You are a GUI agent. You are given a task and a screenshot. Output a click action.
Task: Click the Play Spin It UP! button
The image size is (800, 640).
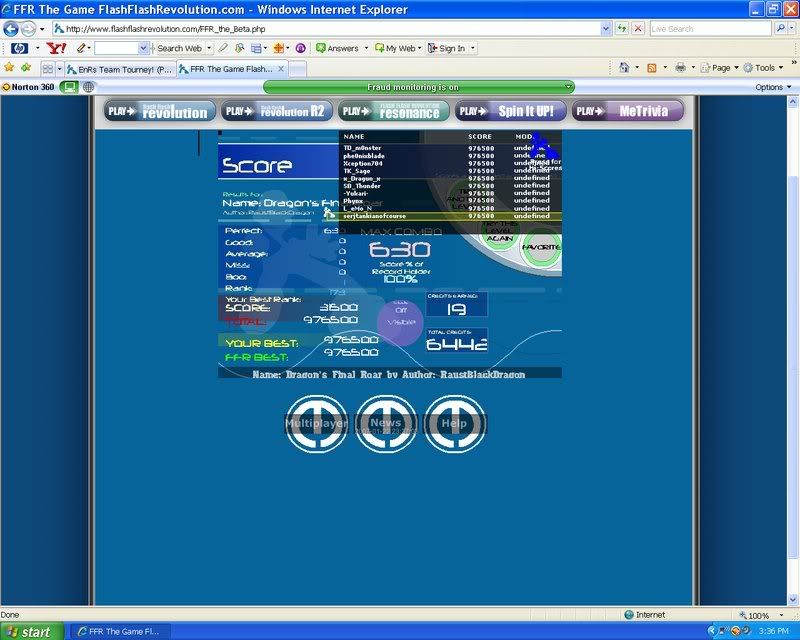click(x=509, y=111)
